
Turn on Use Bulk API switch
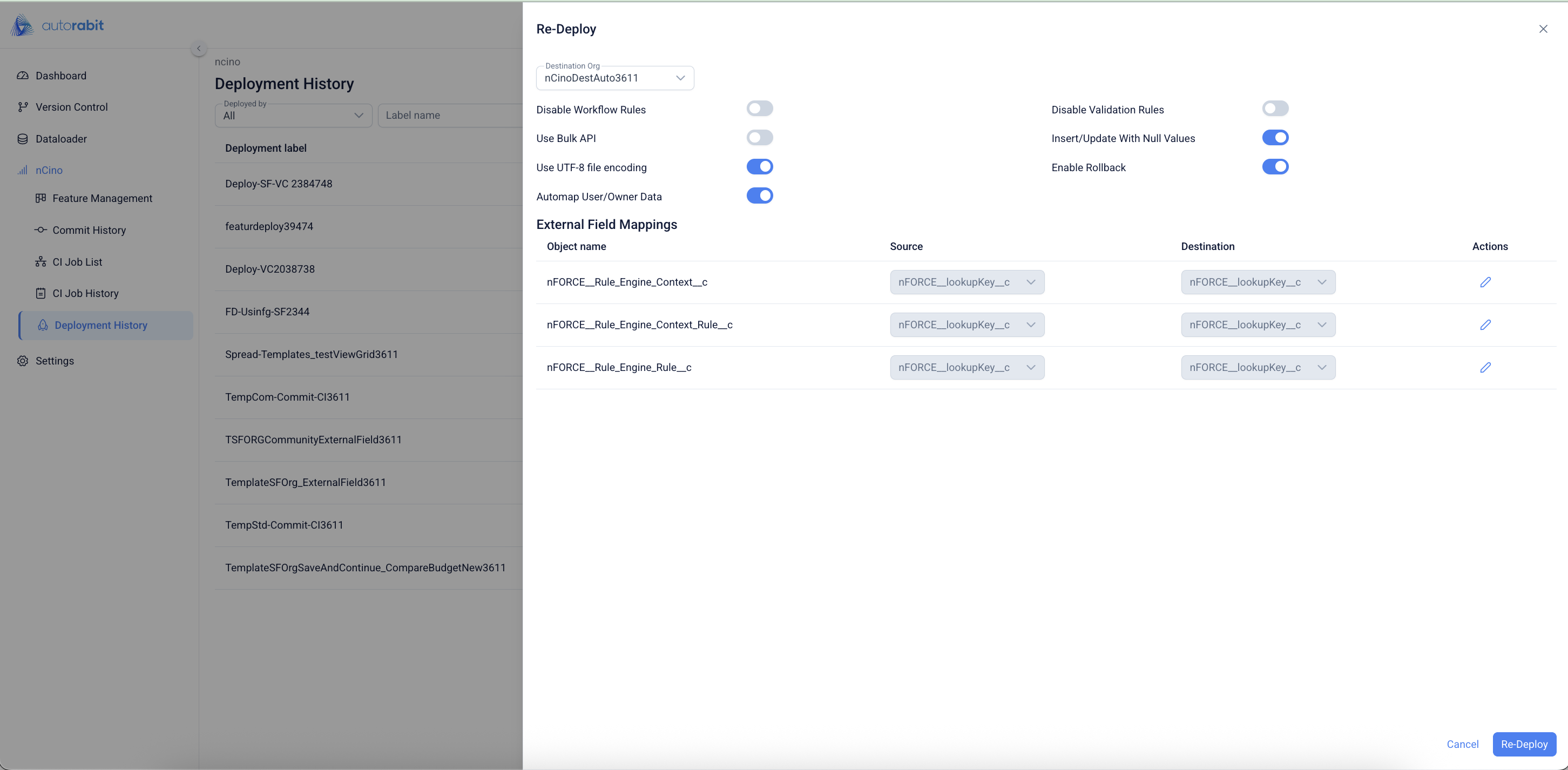759,138
